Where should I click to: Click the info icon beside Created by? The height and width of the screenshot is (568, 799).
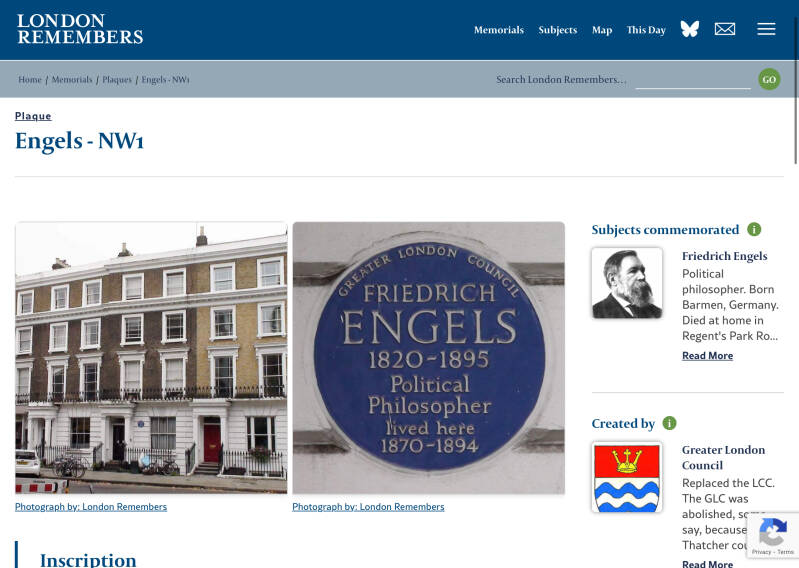[x=669, y=423]
